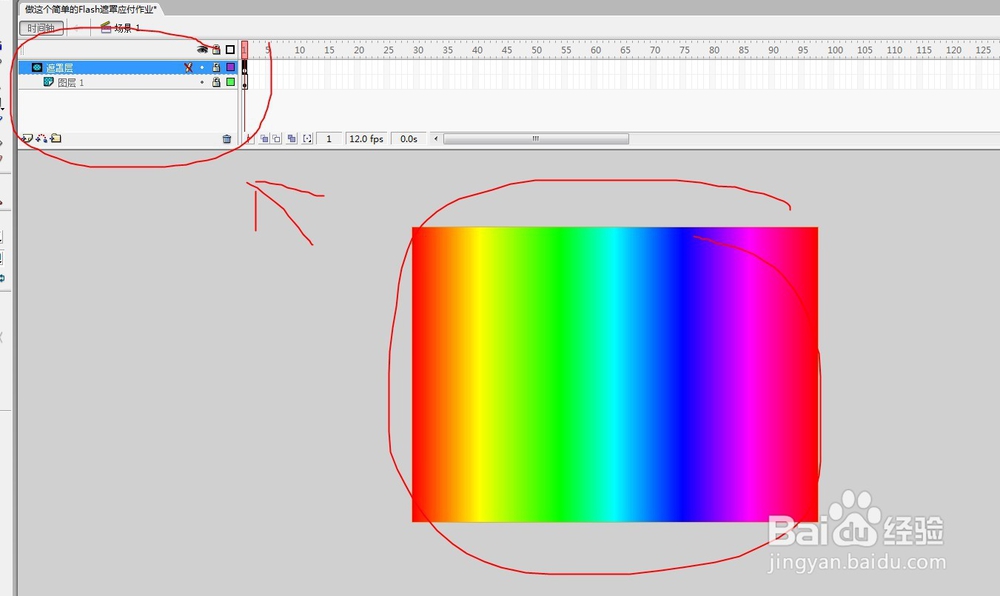Click the keyframe of 图层 1 at frame 1
This screenshot has height=596, width=1000.
(x=244, y=83)
